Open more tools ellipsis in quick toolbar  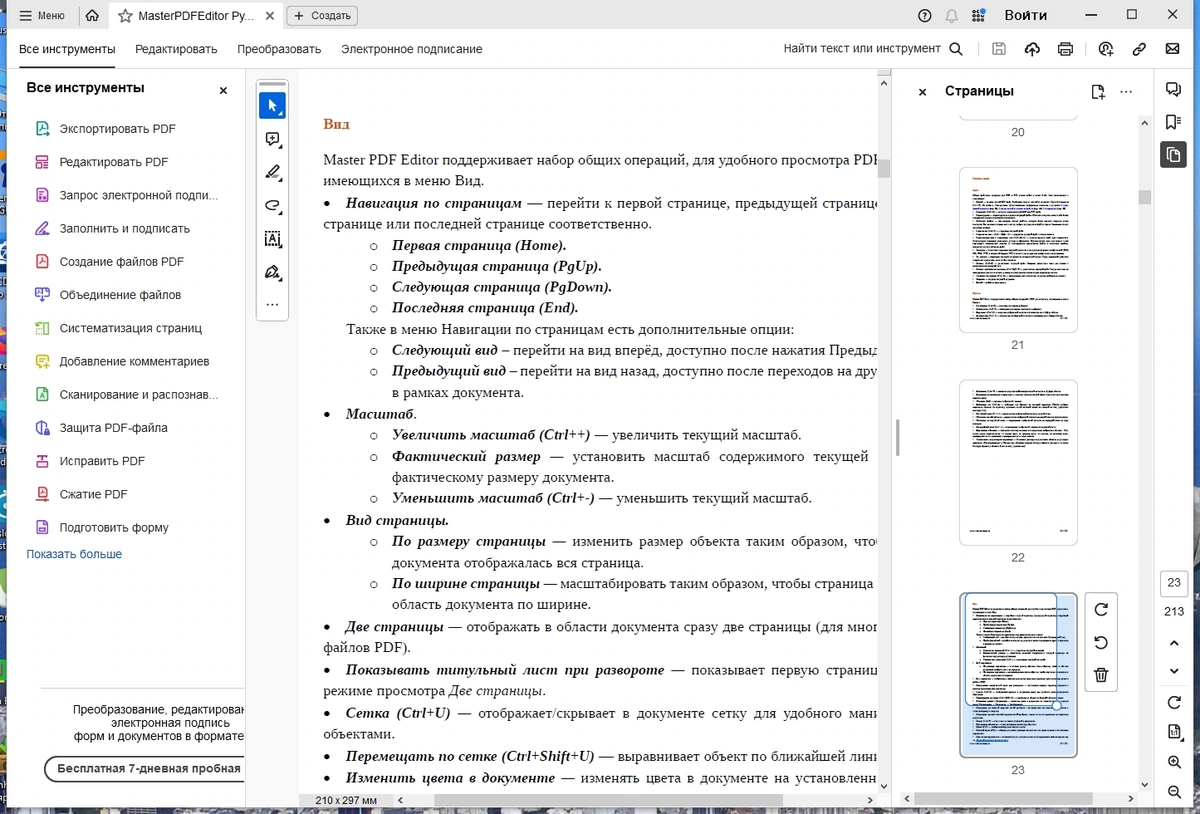coord(272,304)
